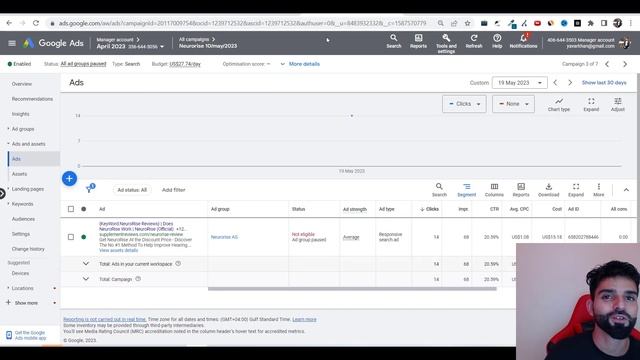The width and height of the screenshot is (640, 360).
Task: Expand Show more in sidebar
Action: [x=26, y=303]
